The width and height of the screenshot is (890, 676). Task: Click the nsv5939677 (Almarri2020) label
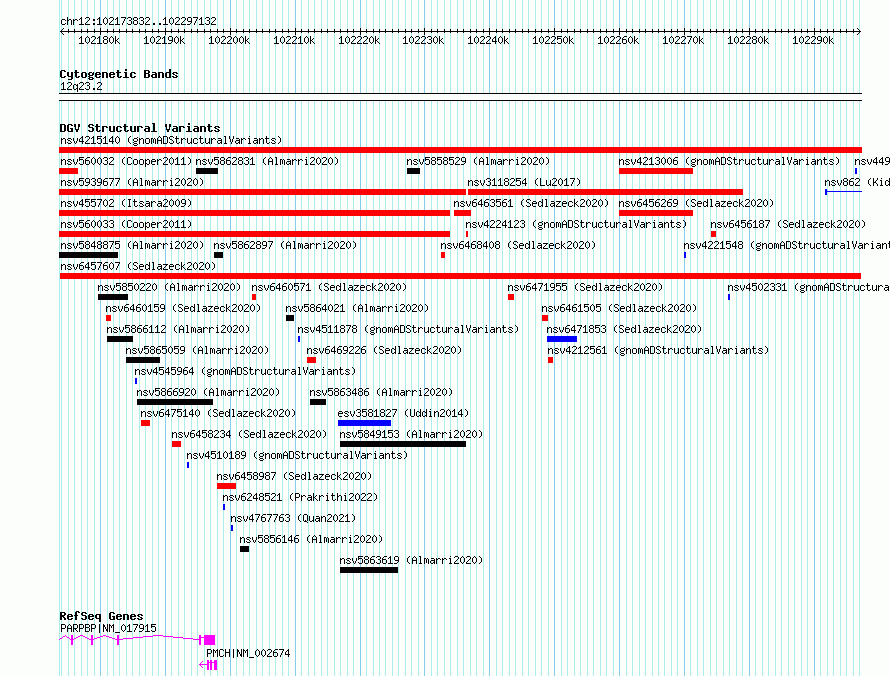pyautogui.click(x=132, y=182)
